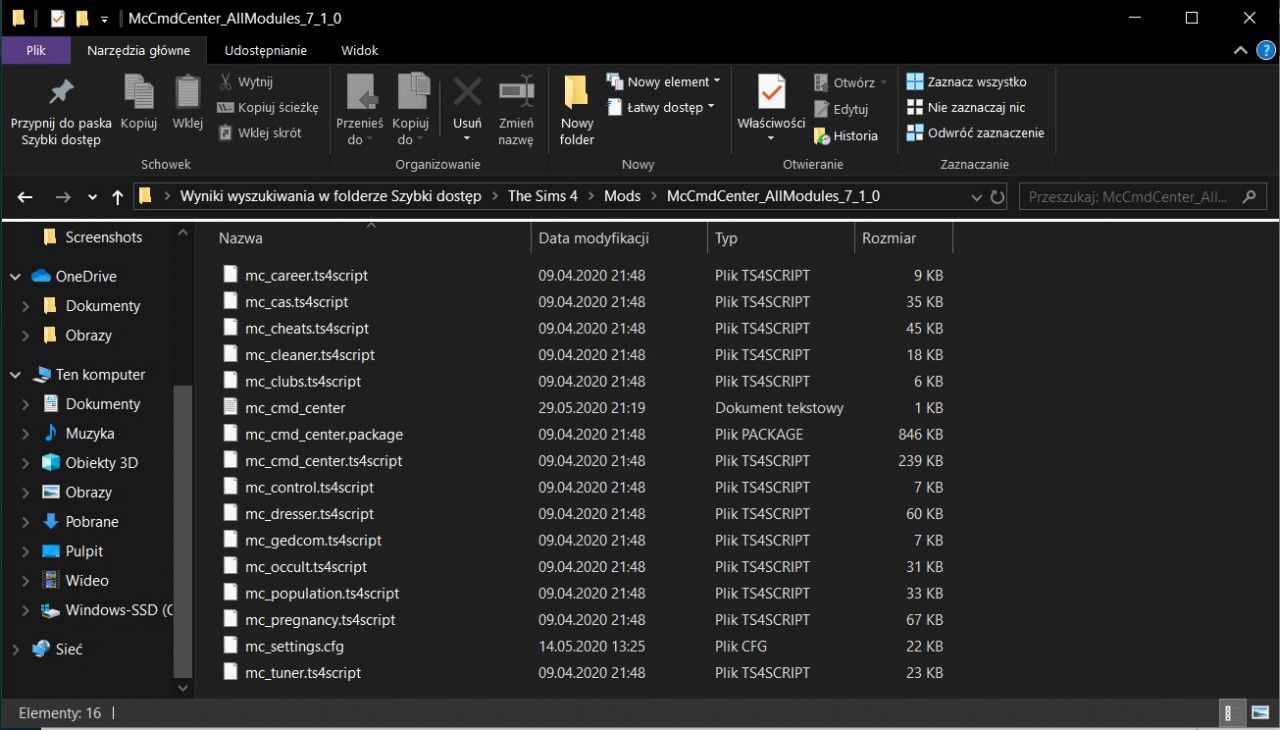This screenshot has width=1280, height=730.
Task: Switch to Widok tab
Action: pyautogui.click(x=359, y=50)
